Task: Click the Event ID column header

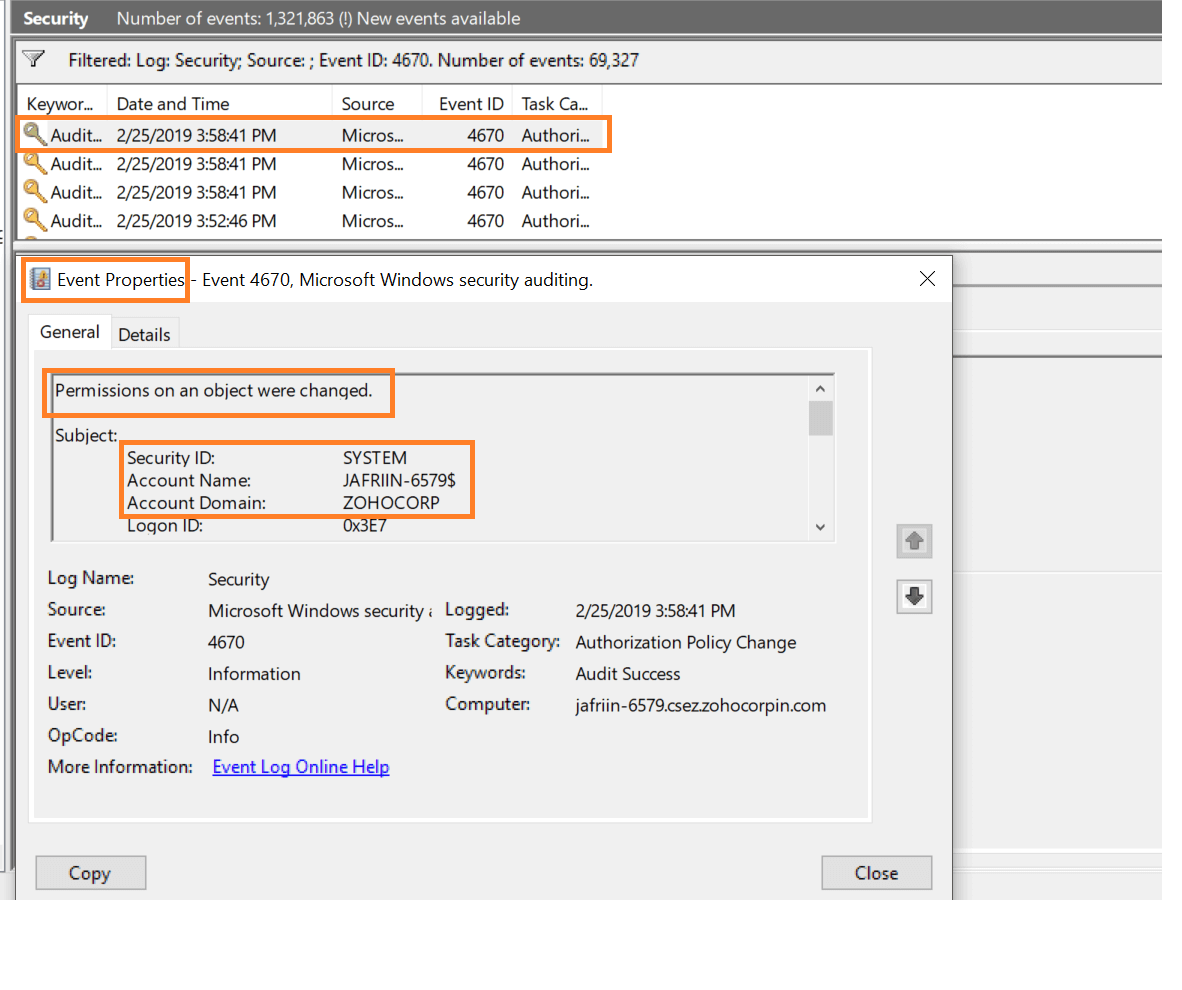Action: 468,103
